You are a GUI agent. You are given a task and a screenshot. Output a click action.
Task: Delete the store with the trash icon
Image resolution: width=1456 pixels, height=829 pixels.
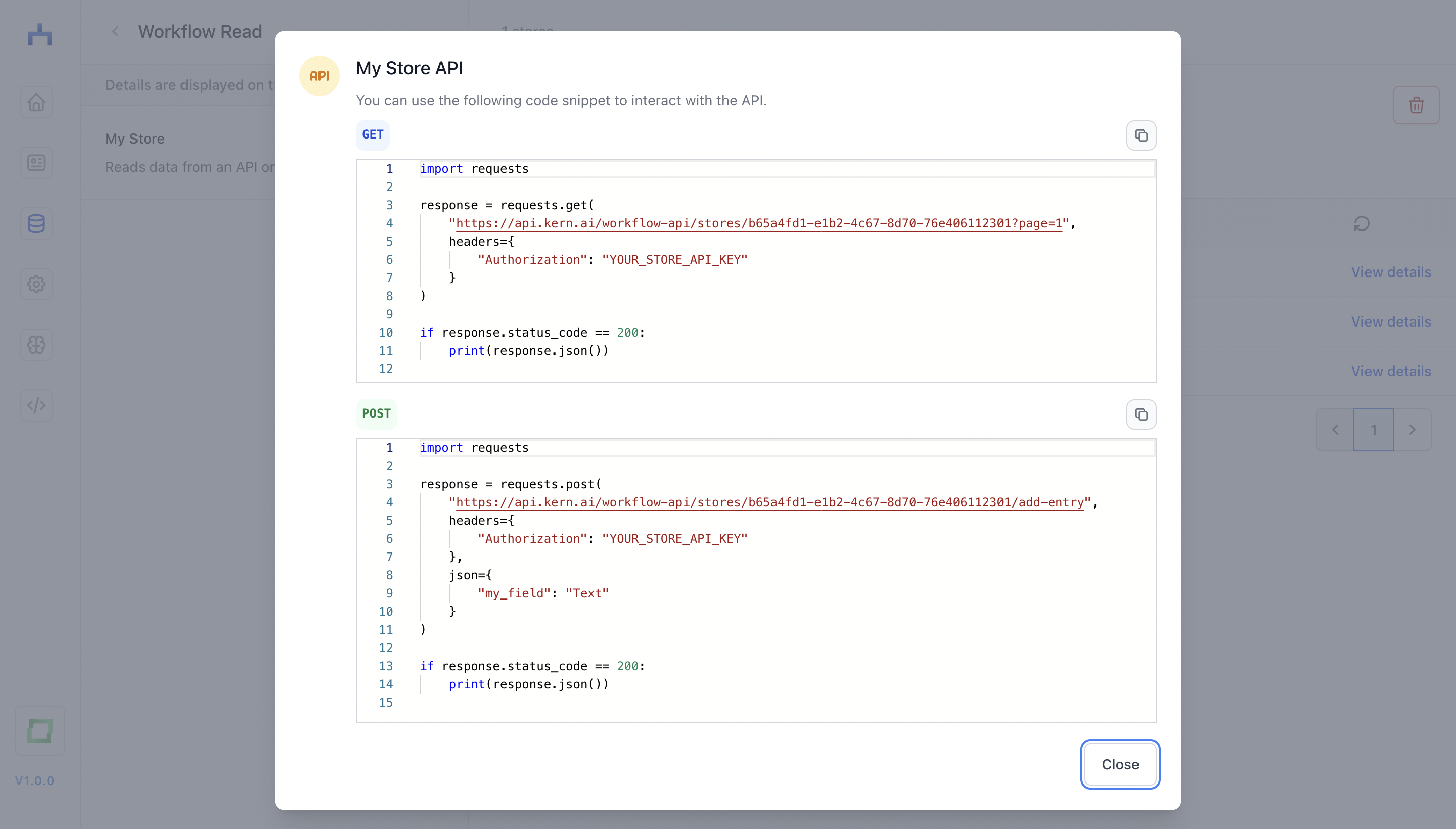click(1416, 105)
